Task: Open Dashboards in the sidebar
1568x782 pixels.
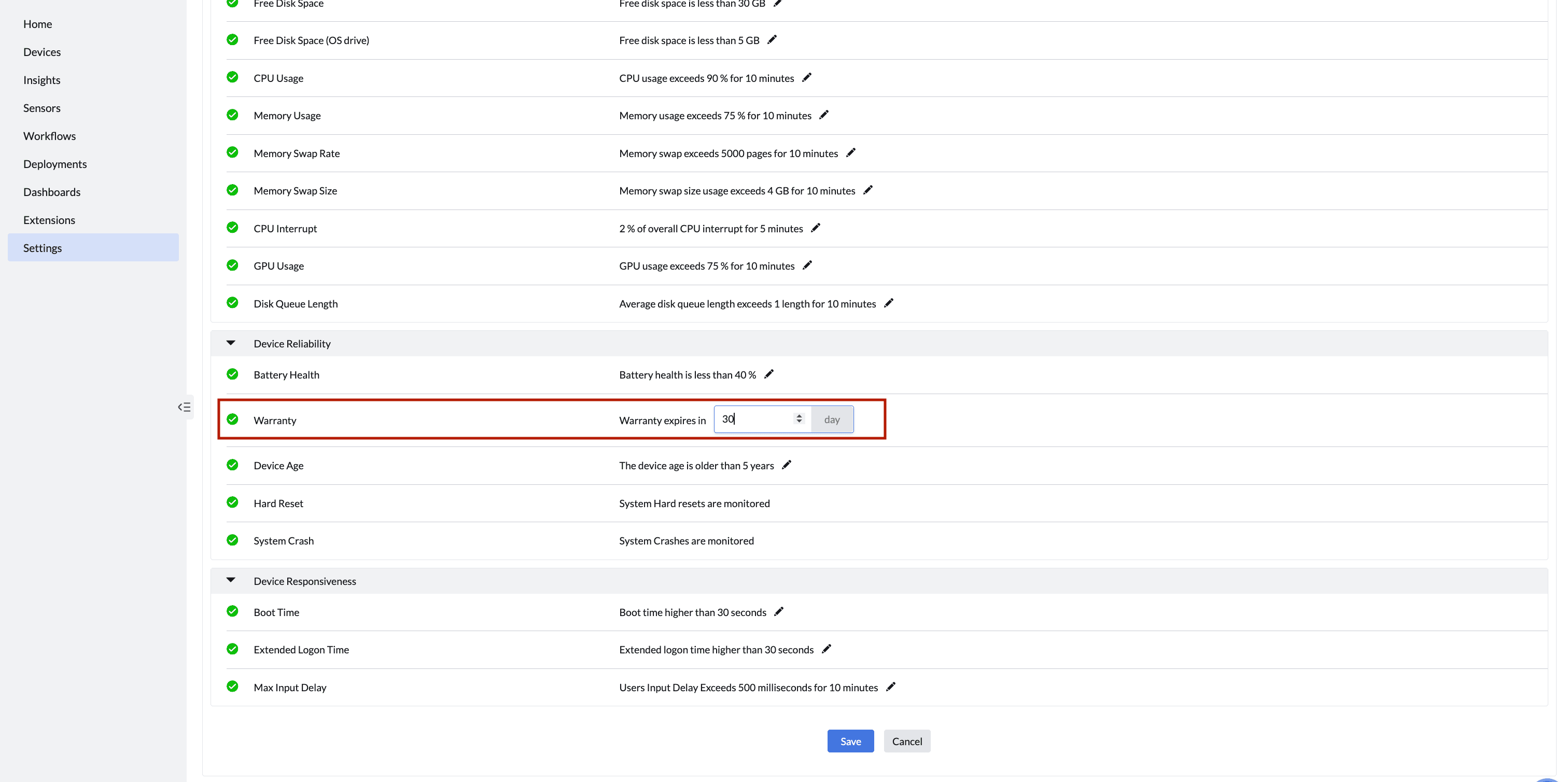Action: [x=52, y=192]
